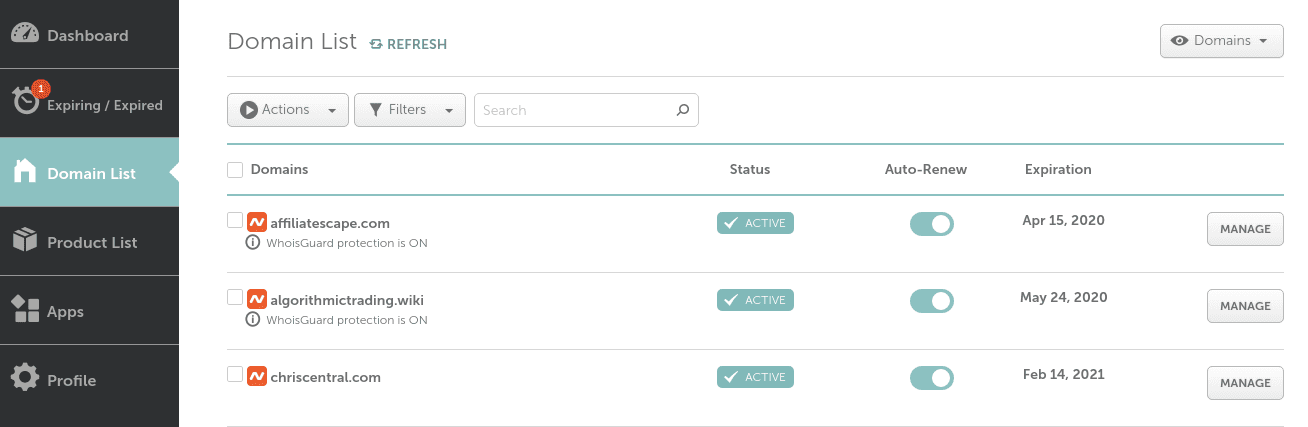This screenshot has height=427, width=1308.
Task: Click Manage for affiliatescape.com
Action: coord(1244,229)
